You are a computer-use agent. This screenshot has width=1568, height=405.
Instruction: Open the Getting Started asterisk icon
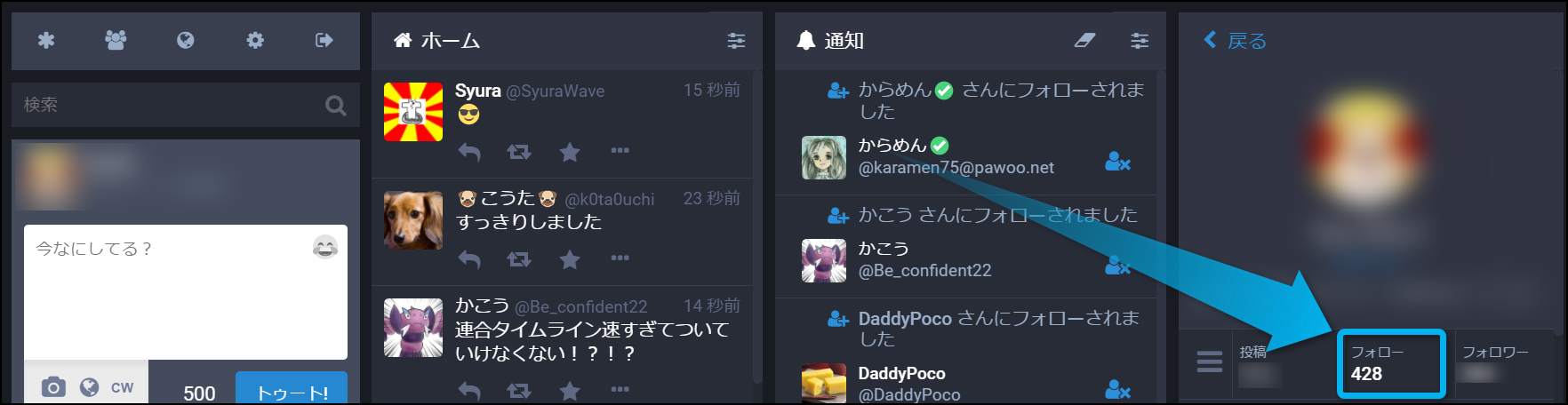tap(46, 40)
